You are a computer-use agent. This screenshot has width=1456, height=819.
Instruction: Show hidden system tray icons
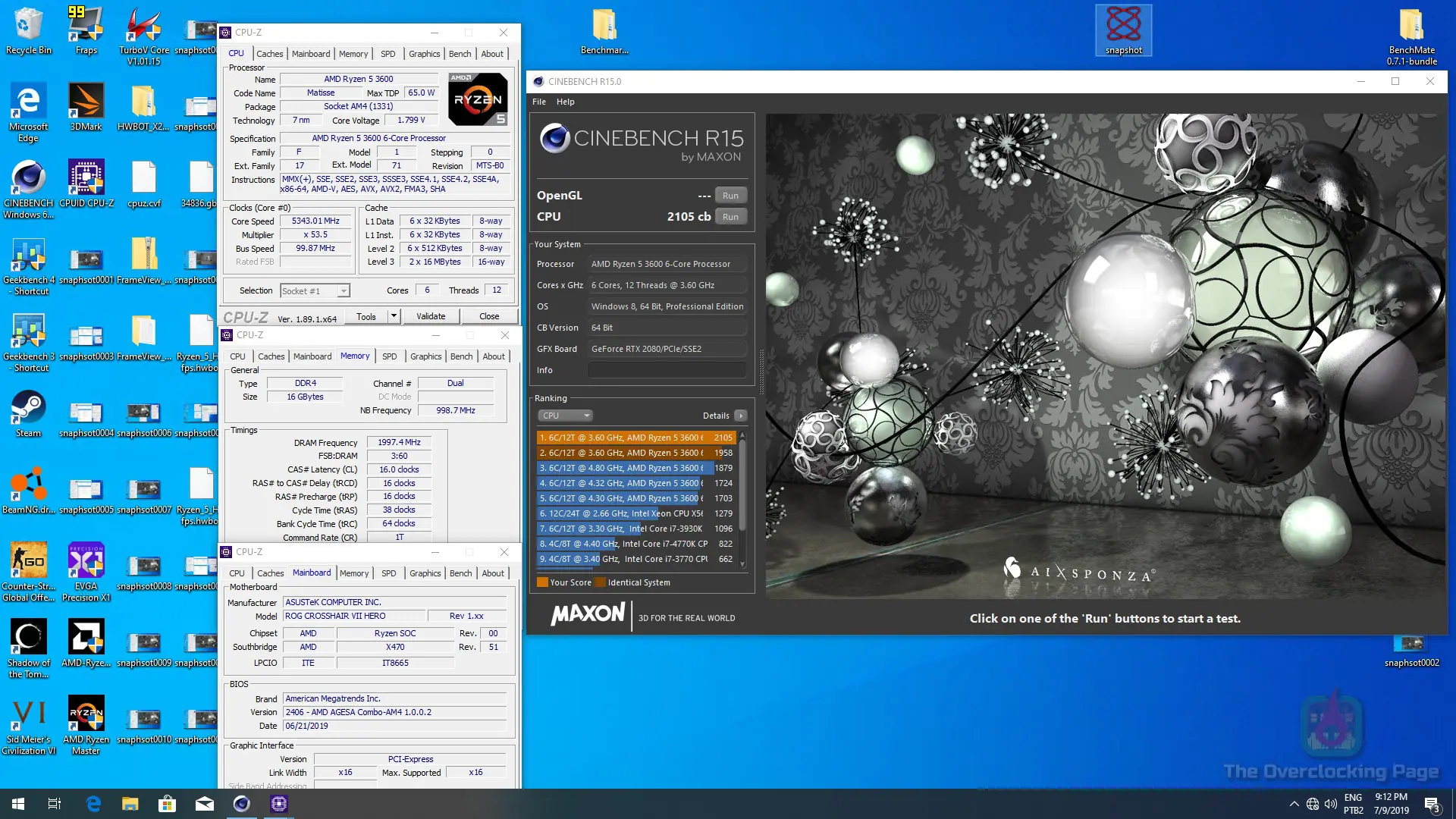click(1294, 804)
